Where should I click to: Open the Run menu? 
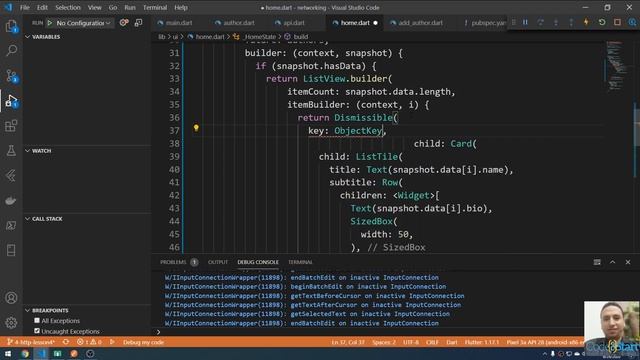tap(130, 7)
